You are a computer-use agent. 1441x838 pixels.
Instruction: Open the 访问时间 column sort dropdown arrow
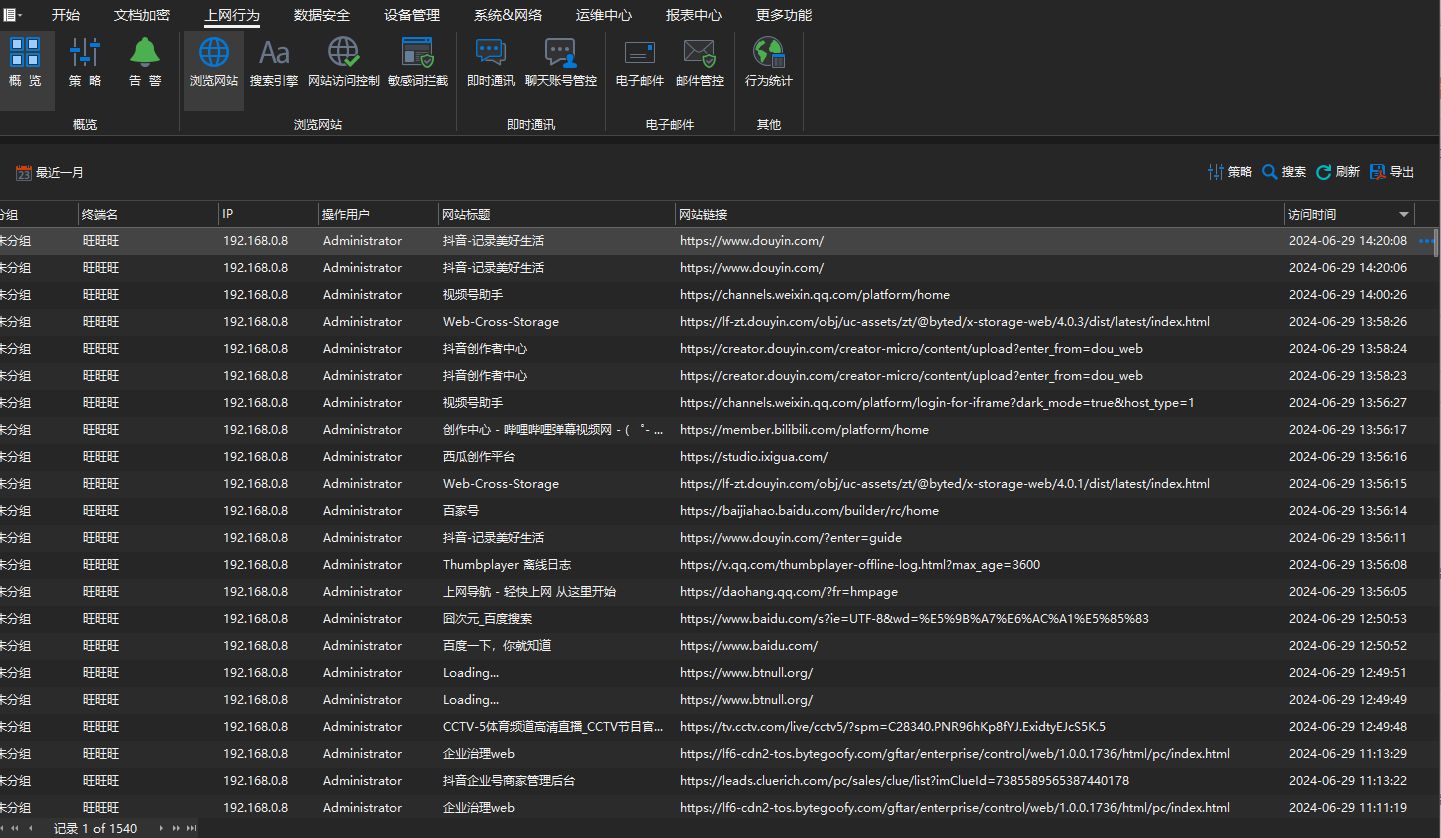tap(1404, 215)
